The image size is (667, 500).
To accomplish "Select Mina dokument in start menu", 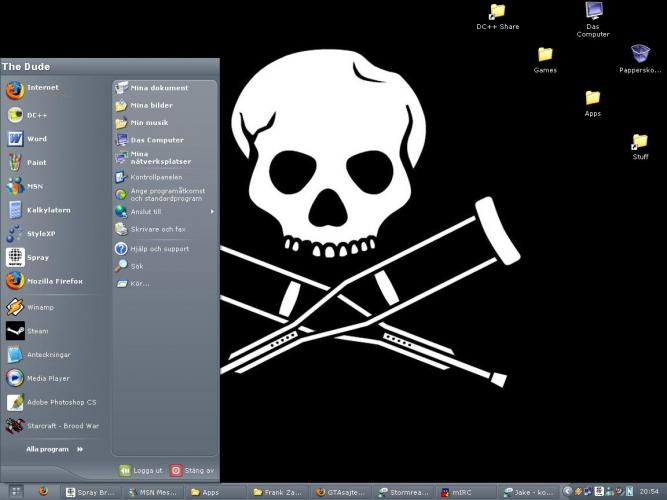I will pyautogui.click(x=158, y=88).
